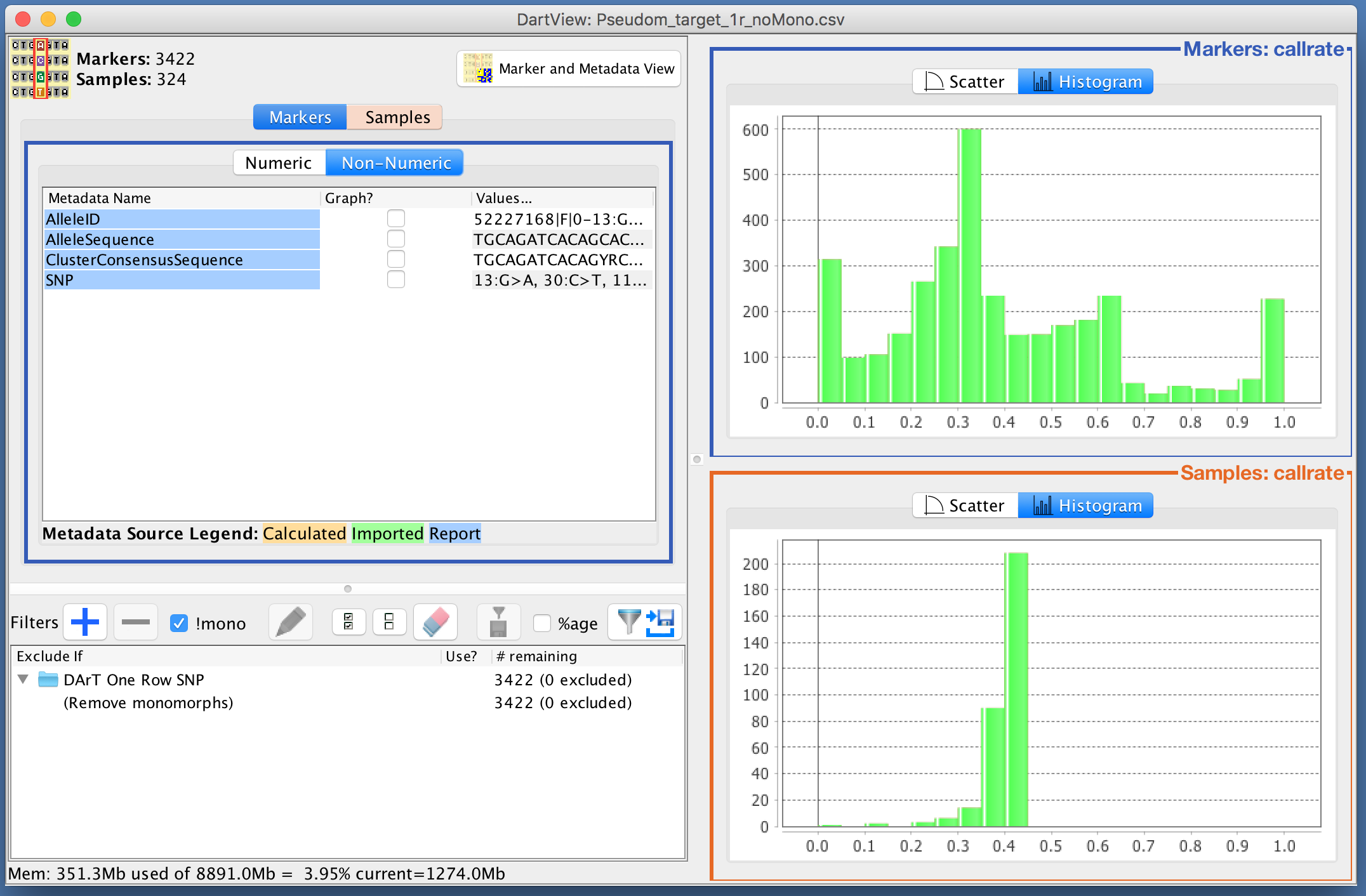This screenshot has width=1366, height=896.
Task: Click the Imported legend swatch
Action: pyautogui.click(x=387, y=533)
